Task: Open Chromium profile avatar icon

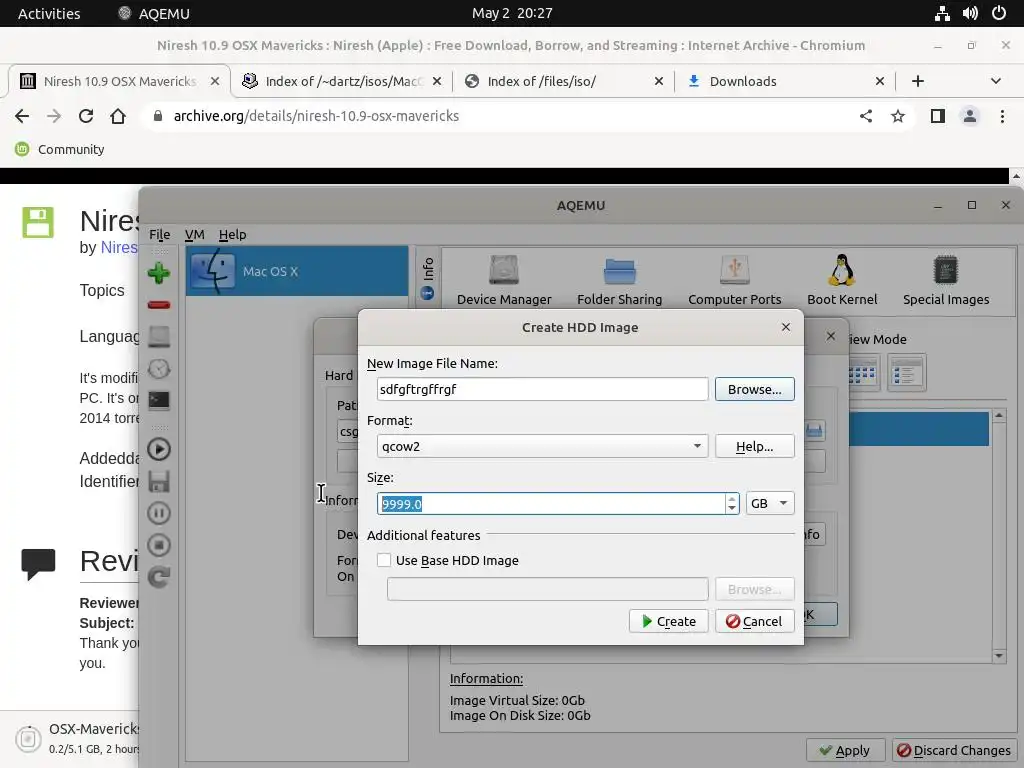Action: 970,116
